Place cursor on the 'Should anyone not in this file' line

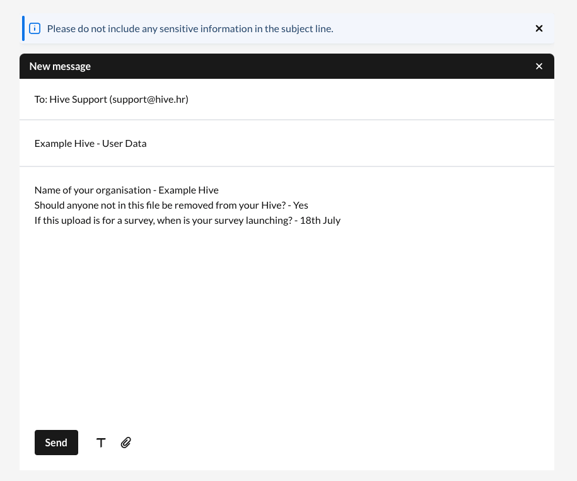[x=171, y=205]
